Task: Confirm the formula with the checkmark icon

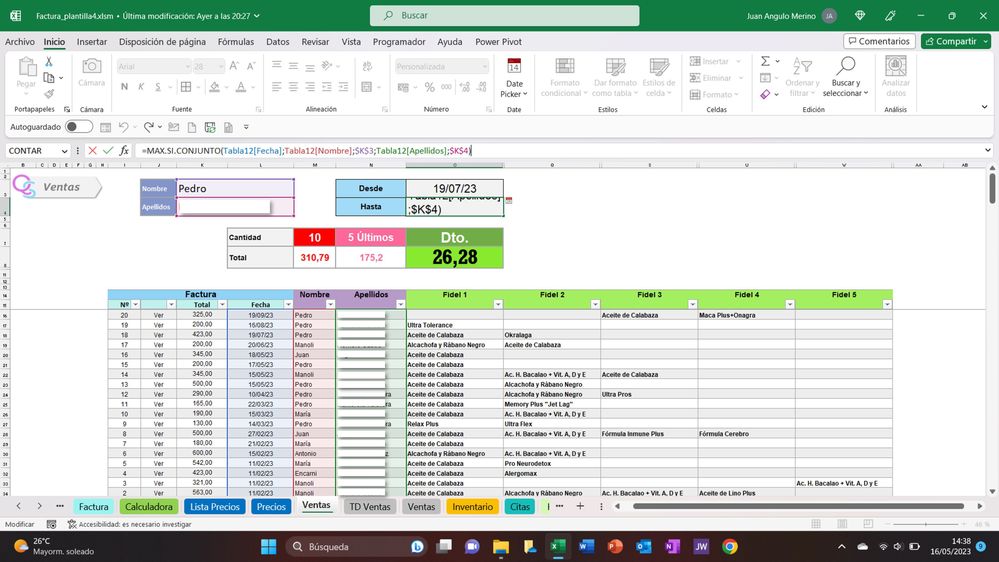Action: 108,151
